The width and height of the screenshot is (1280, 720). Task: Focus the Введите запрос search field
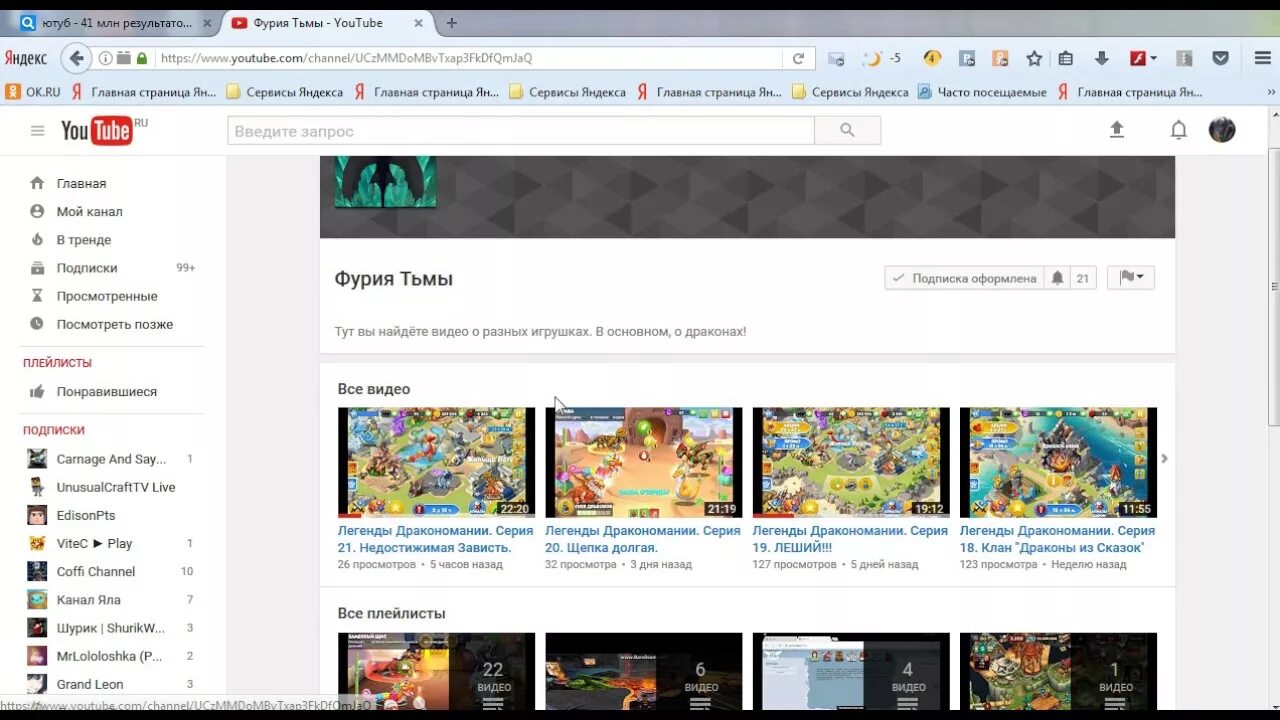point(520,131)
